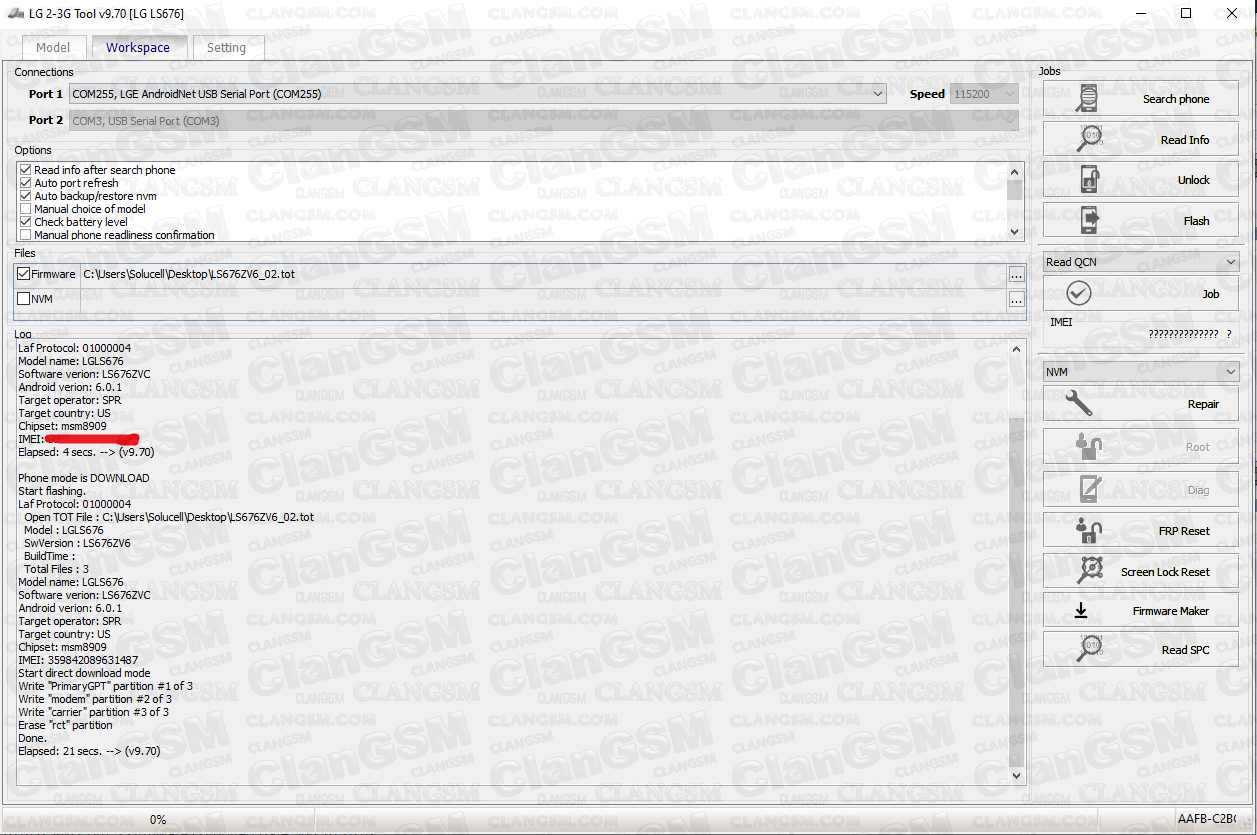Image resolution: width=1257 pixels, height=835 pixels.
Task: Toggle Auto port refresh option
Action: tap(25, 183)
